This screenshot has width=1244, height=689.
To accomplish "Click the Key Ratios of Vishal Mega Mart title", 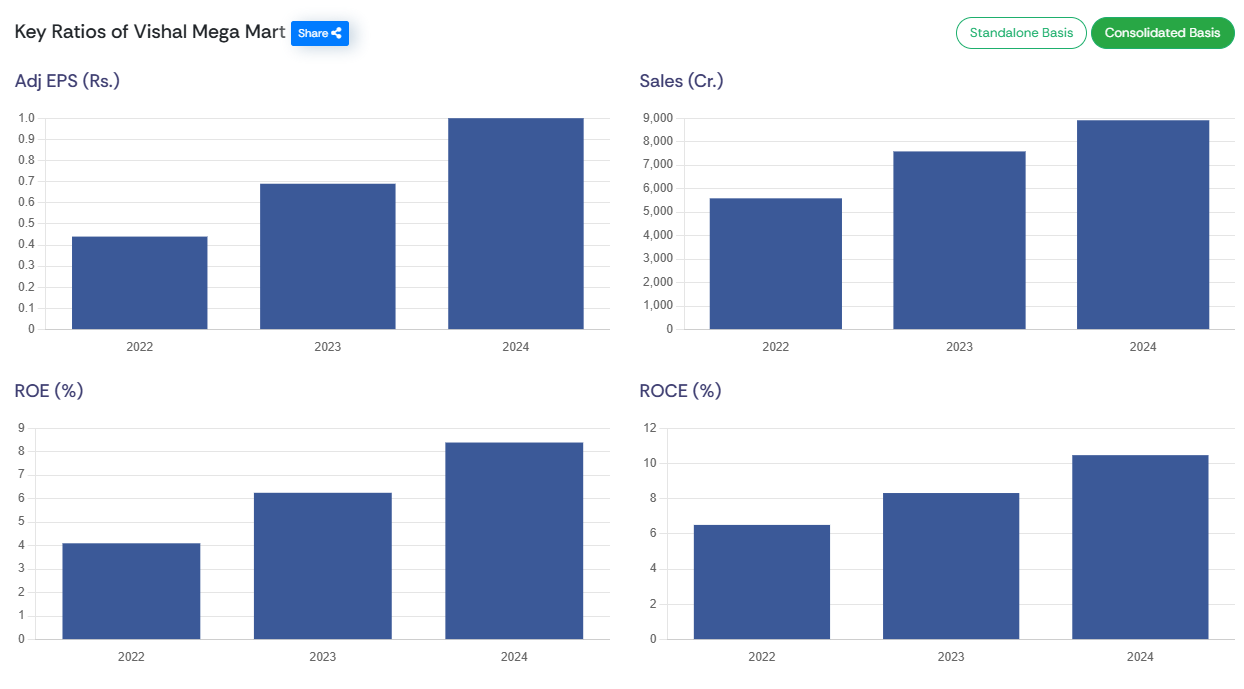I will [x=150, y=32].
